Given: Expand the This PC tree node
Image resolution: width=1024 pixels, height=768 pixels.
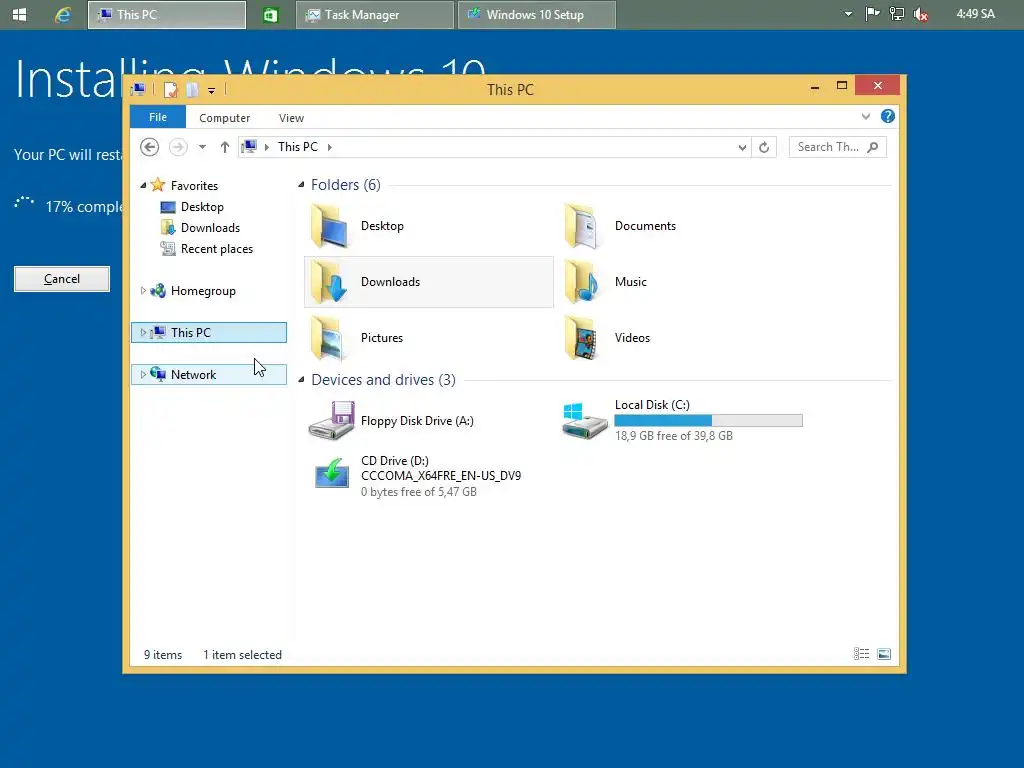Looking at the screenshot, I should click(143, 332).
